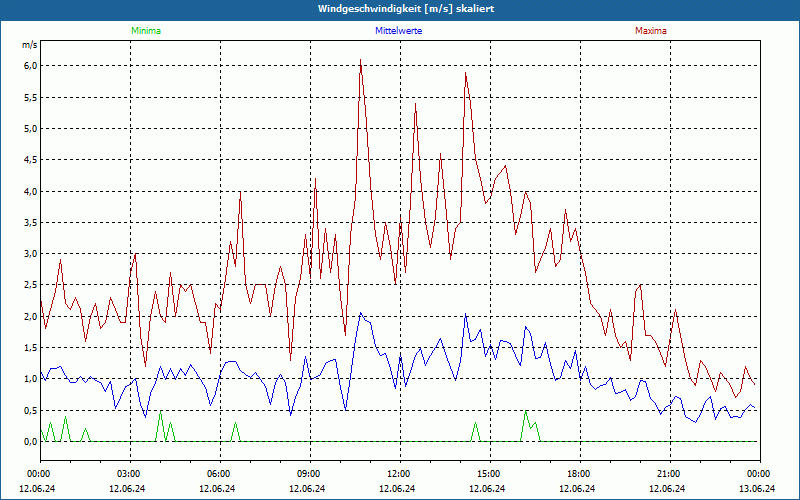Click the y-axis value '4,5'
Image resolution: width=800 pixels, height=500 pixels.
pyautogui.click(x=31, y=160)
